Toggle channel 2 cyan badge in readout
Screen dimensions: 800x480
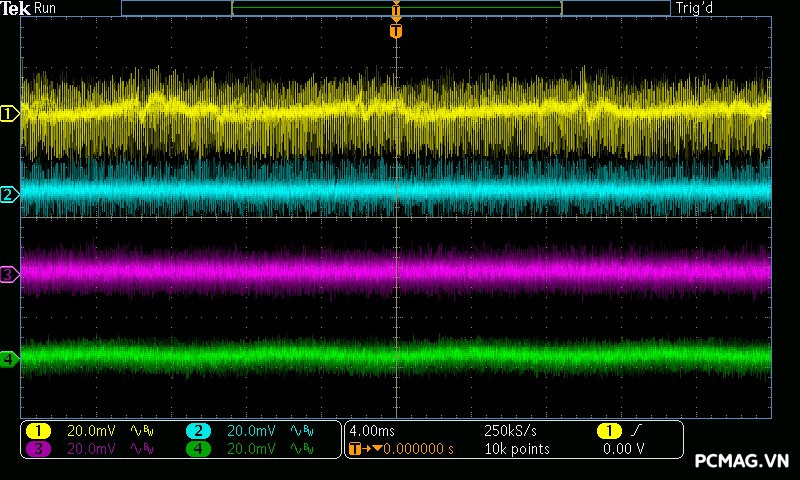pos(198,430)
